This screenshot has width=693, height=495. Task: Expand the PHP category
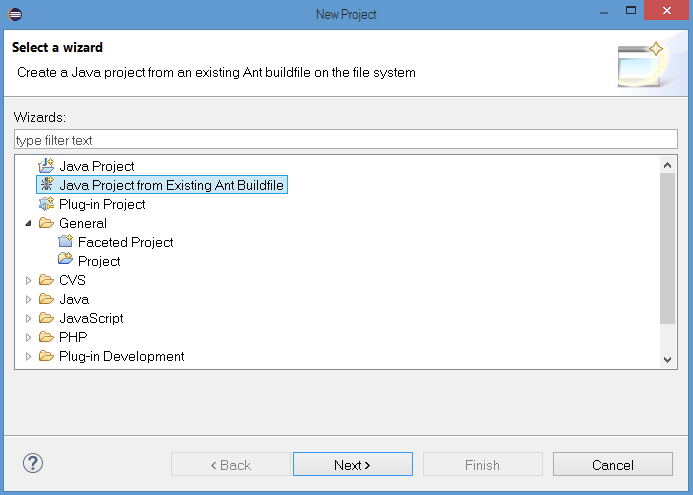[x=28, y=337]
